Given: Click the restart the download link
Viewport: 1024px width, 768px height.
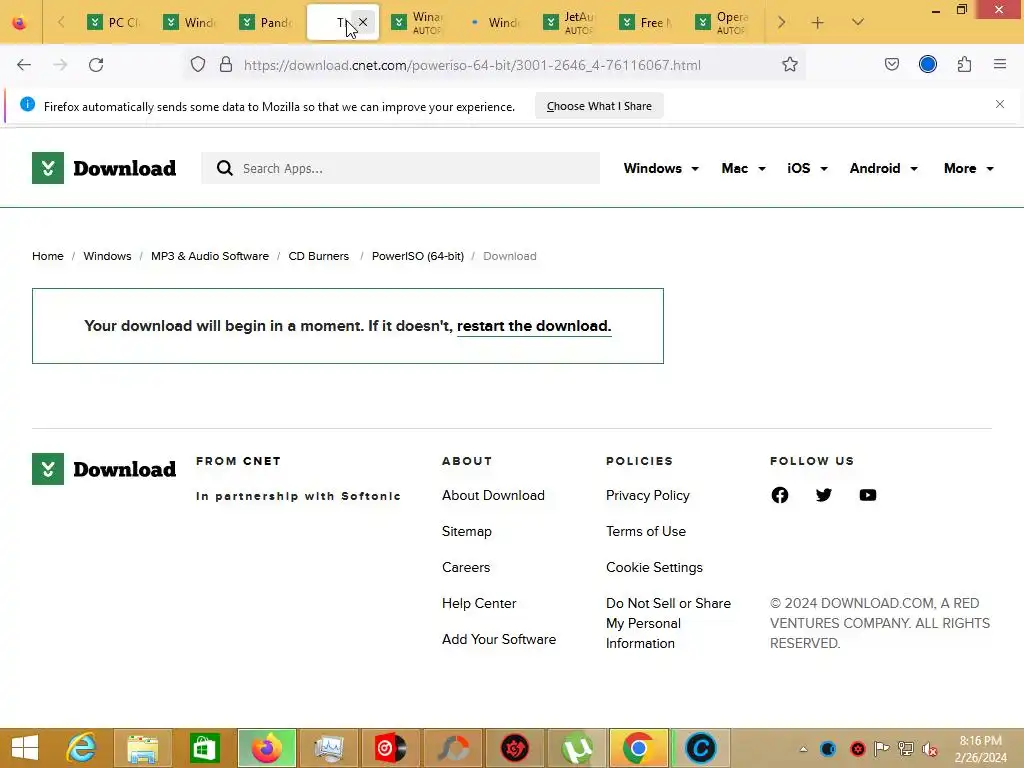Looking at the screenshot, I should click(534, 326).
